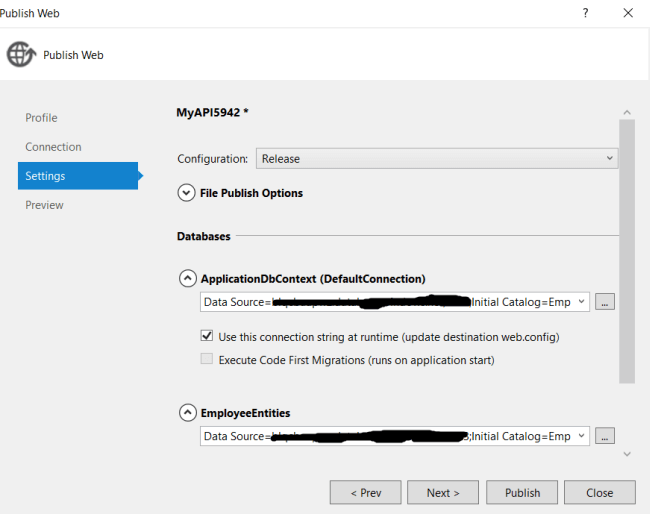The image size is (650, 514).
Task: Check Execute Code First Migrations
Action: [x=207, y=360]
